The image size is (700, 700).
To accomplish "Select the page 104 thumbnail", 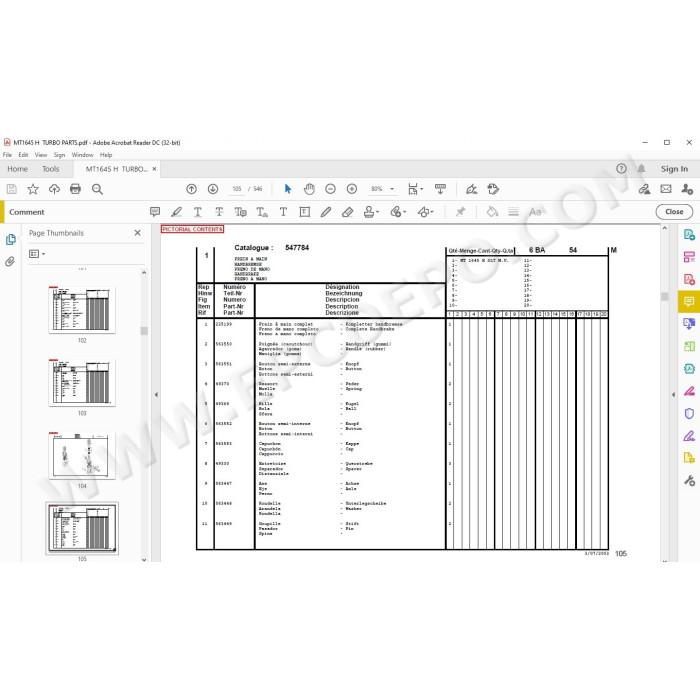I will (x=82, y=455).
